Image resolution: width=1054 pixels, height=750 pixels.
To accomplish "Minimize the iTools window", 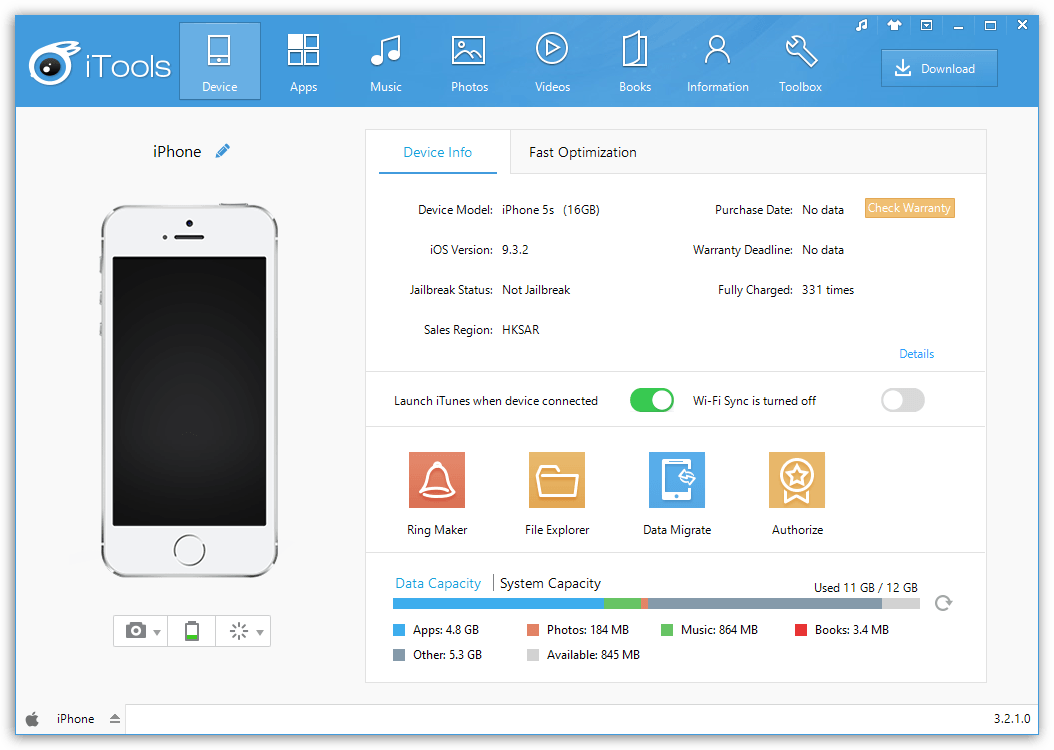I will pos(959,26).
